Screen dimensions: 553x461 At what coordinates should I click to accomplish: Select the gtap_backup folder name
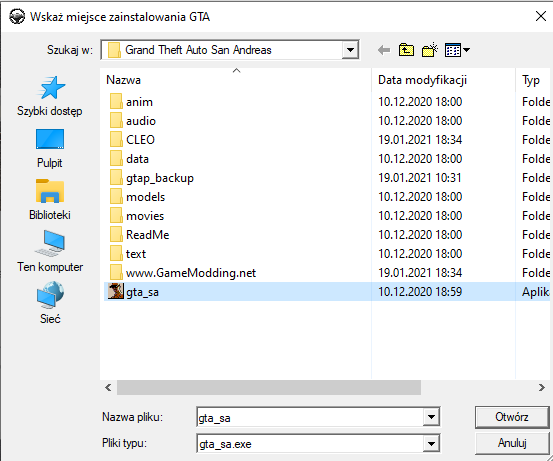pos(160,178)
